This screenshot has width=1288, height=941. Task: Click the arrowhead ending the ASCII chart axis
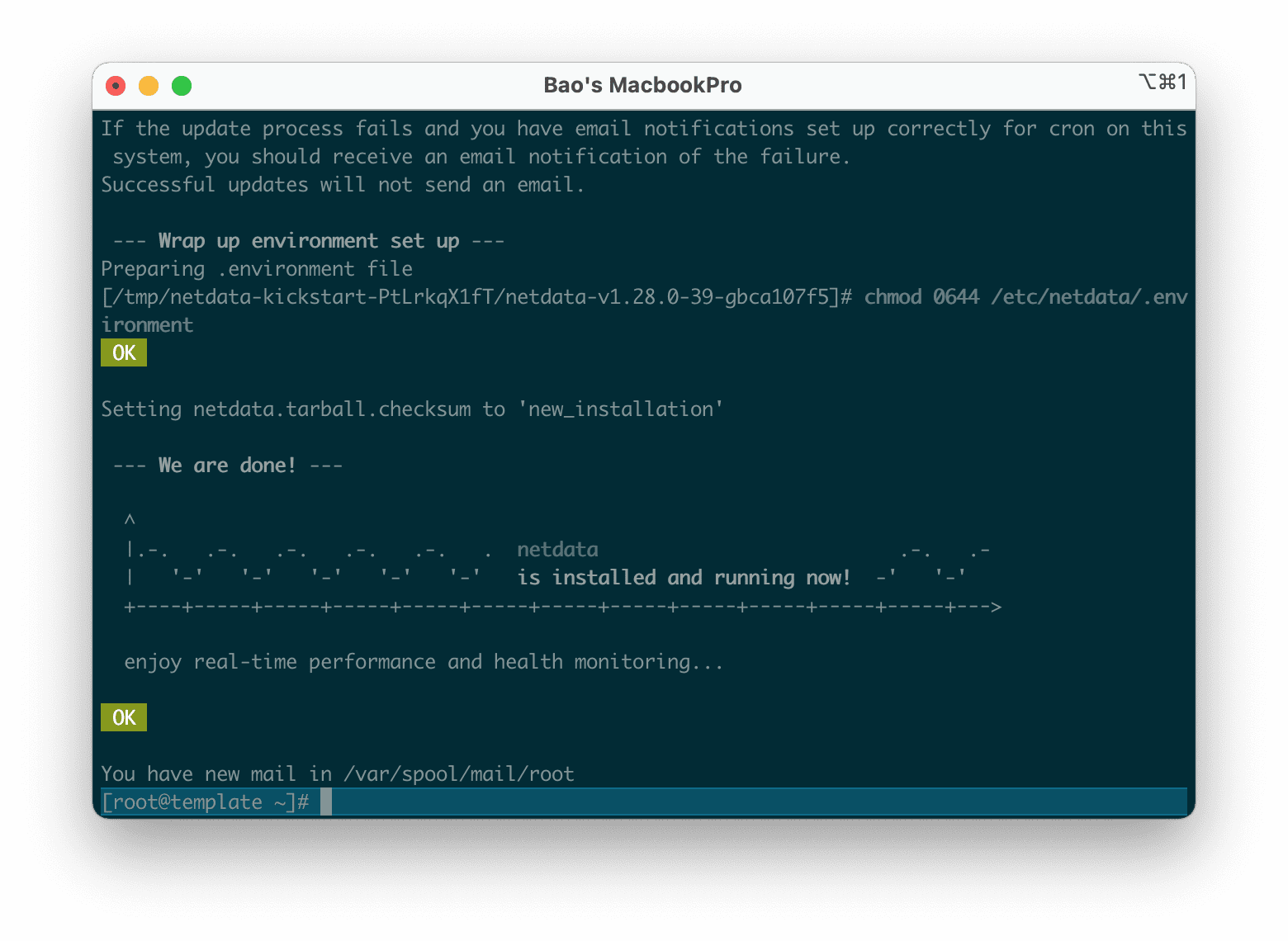tap(996, 608)
